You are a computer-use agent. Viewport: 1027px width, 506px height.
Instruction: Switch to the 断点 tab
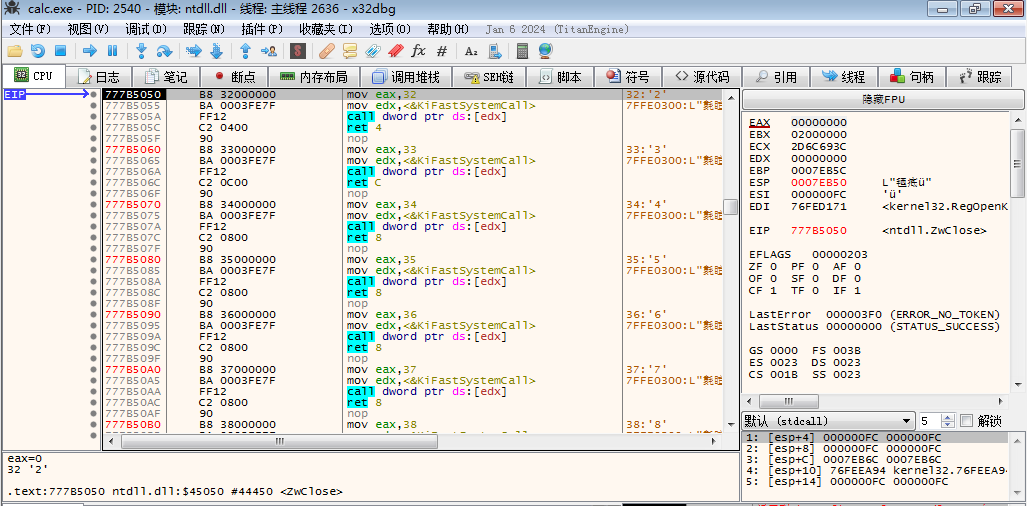234,77
